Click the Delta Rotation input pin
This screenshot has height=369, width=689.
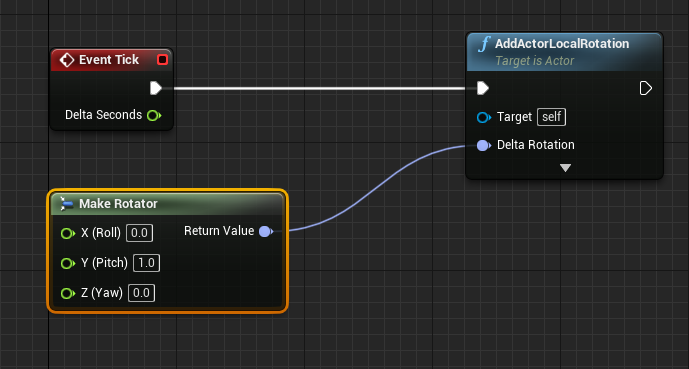click(484, 145)
